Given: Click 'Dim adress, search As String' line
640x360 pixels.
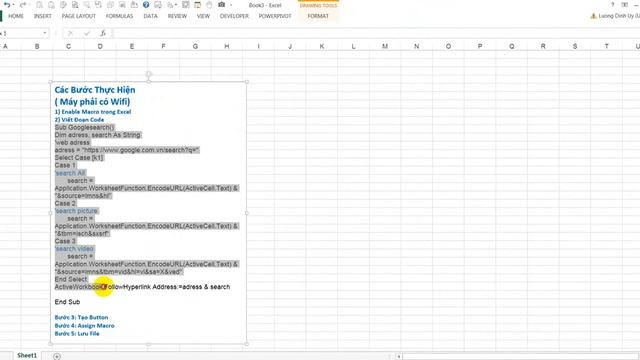Looking at the screenshot, I should tap(98, 135).
